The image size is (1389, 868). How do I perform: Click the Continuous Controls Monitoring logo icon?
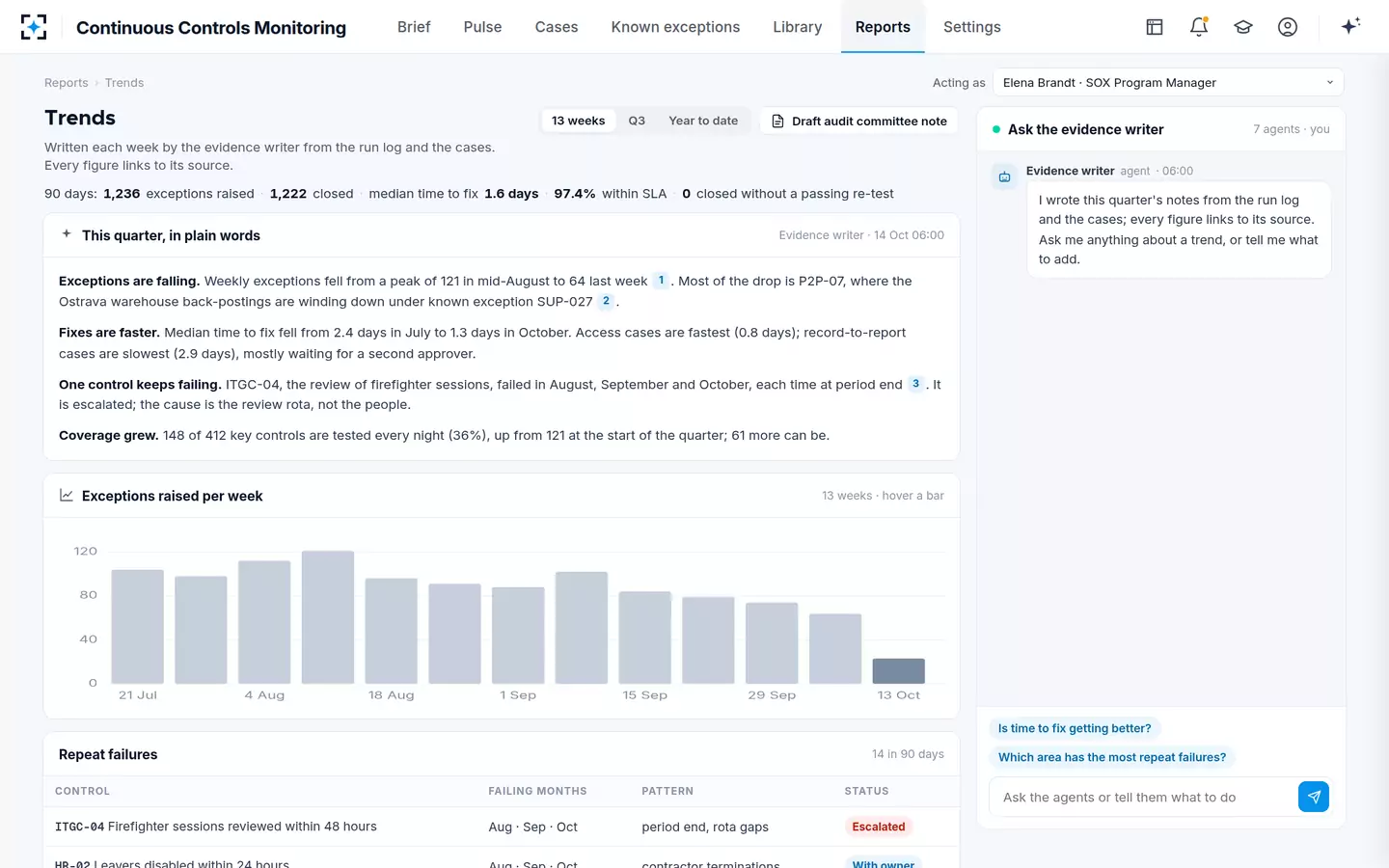click(x=34, y=27)
